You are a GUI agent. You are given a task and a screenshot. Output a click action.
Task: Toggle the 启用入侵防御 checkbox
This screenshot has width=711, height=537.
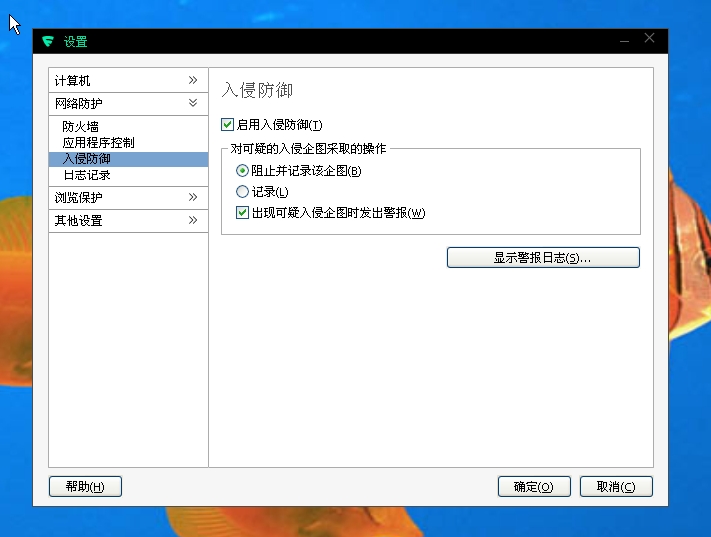coord(227,125)
